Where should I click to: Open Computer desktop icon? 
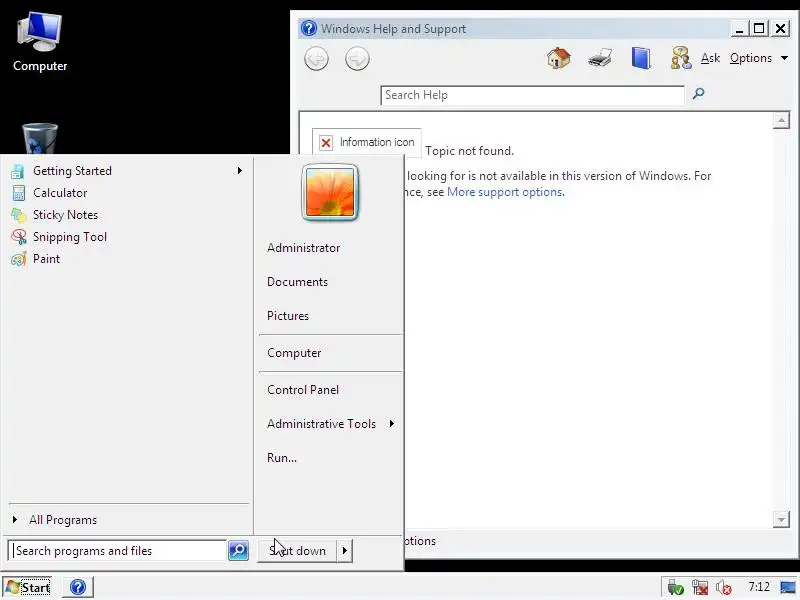tap(40, 43)
